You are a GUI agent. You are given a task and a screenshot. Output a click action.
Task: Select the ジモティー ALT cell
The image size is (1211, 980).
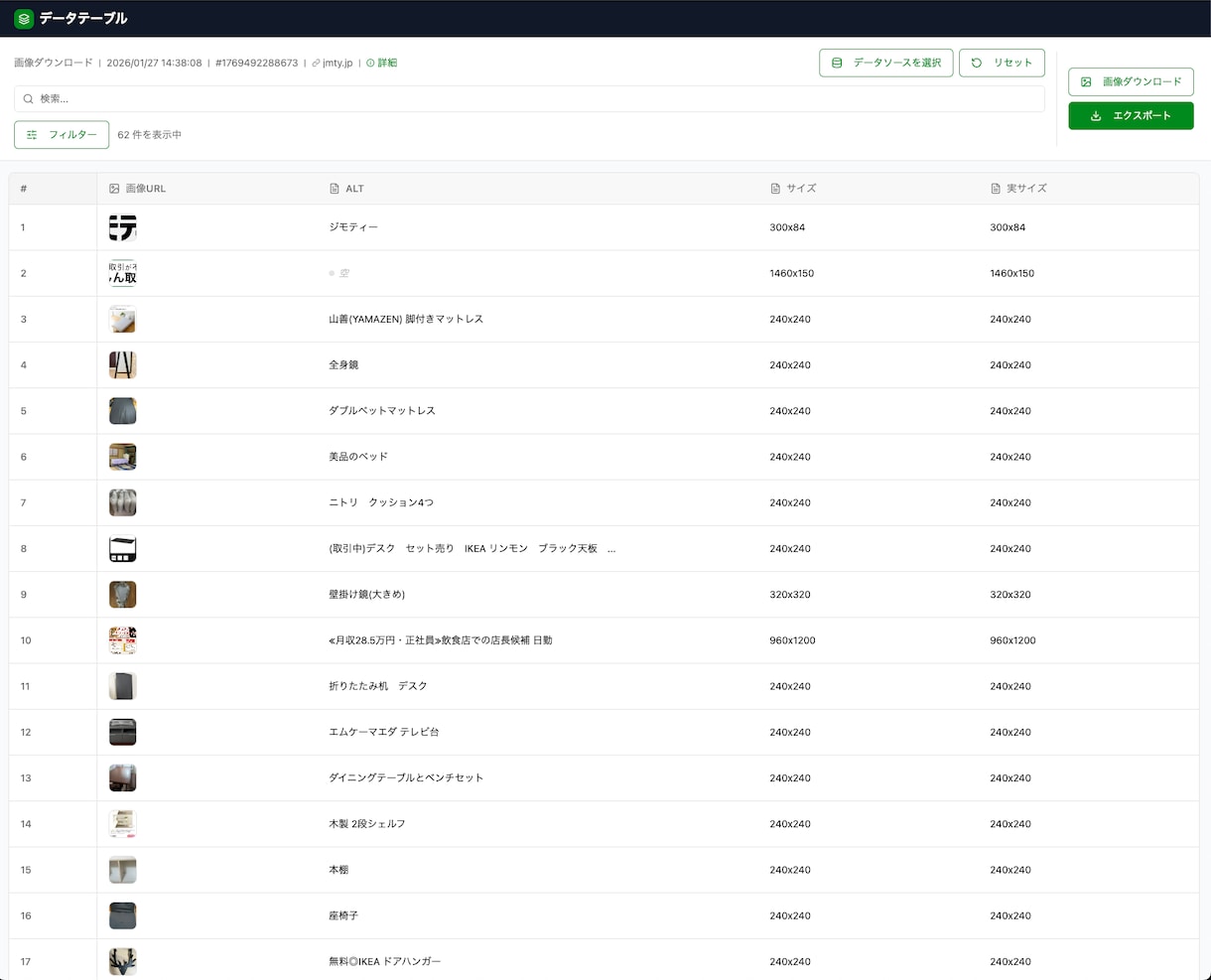tap(353, 227)
